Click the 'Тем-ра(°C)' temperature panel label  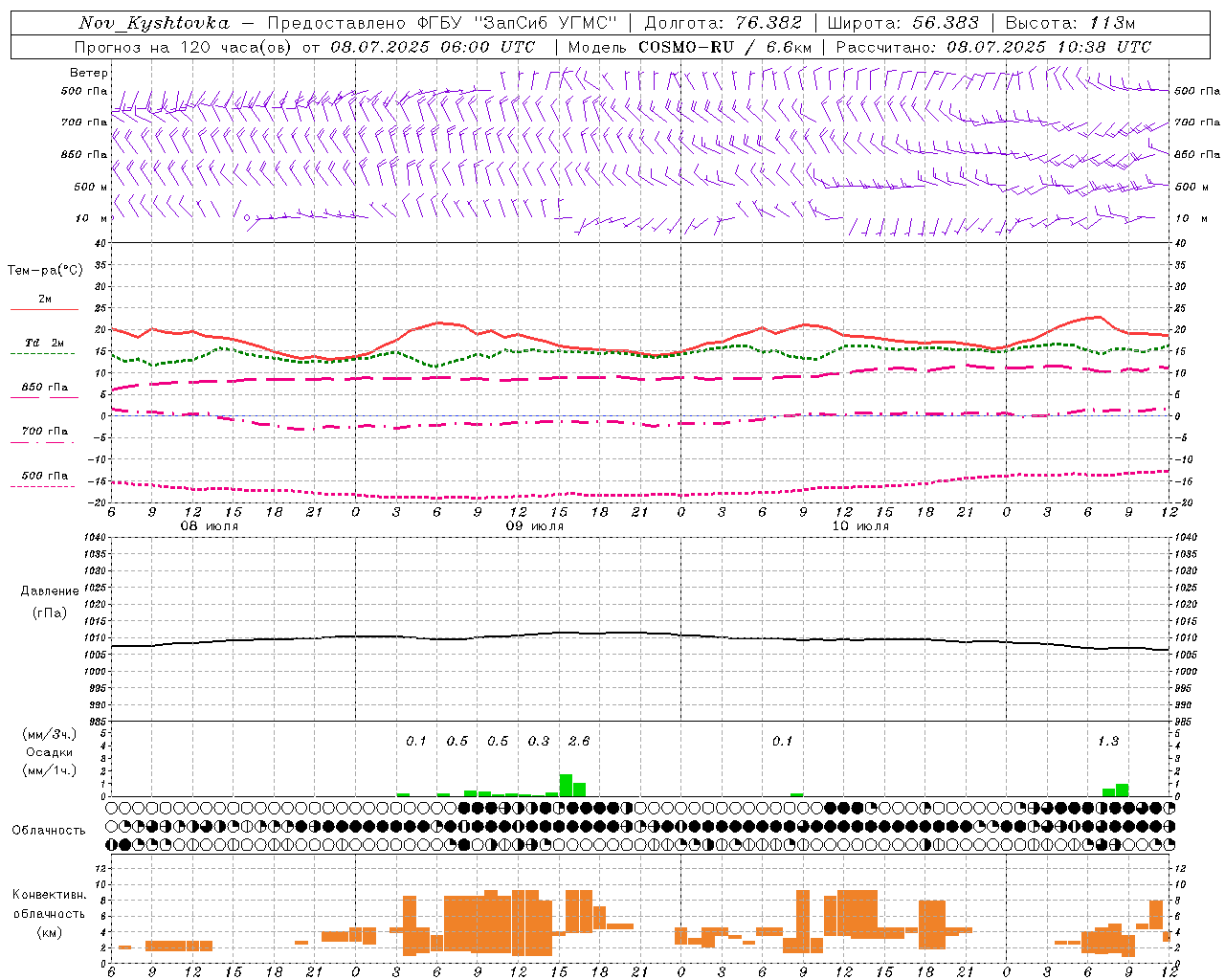[x=45, y=271]
